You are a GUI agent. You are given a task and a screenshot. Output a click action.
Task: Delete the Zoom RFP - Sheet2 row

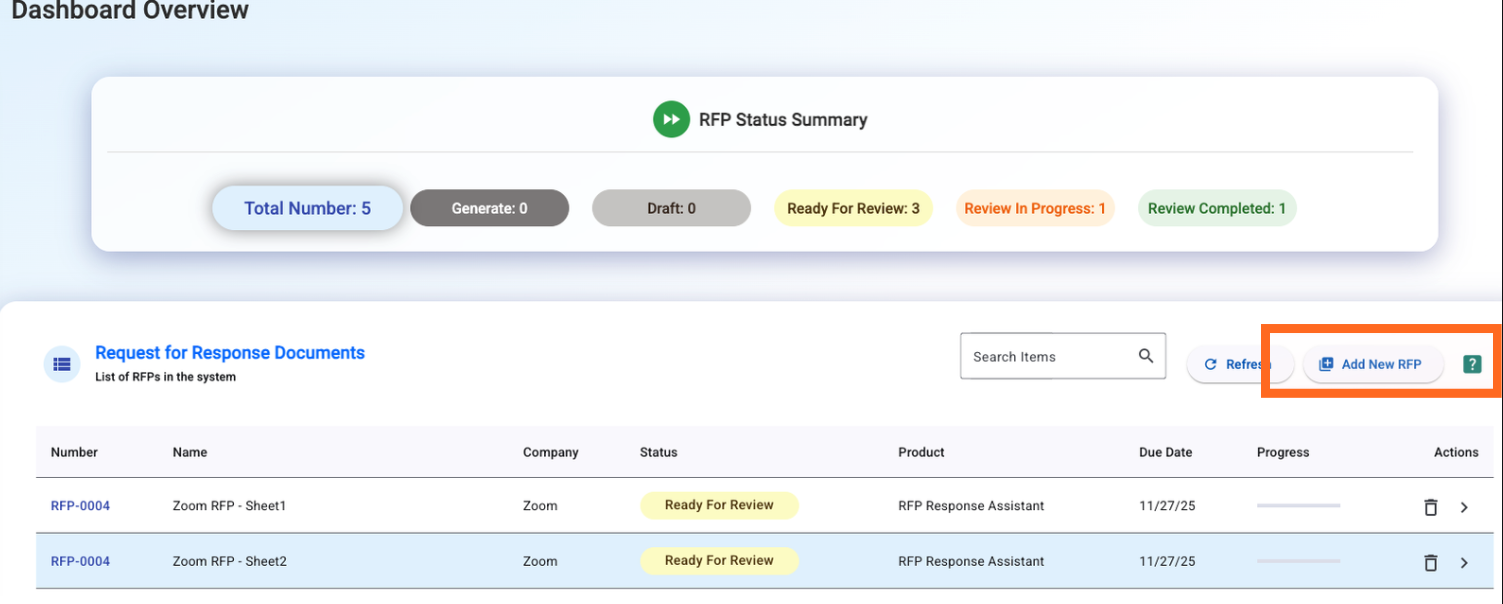click(x=1431, y=563)
